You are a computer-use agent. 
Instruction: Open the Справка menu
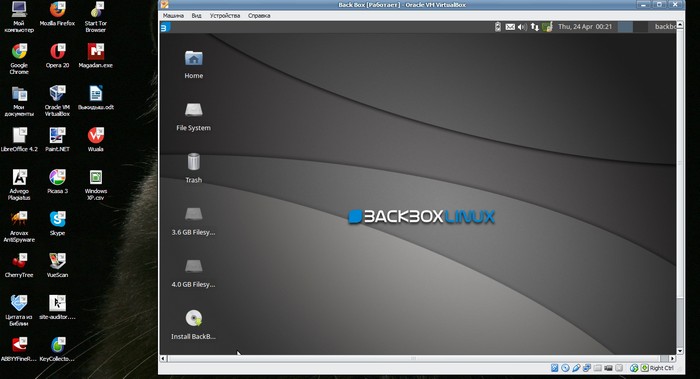(x=259, y=16)
